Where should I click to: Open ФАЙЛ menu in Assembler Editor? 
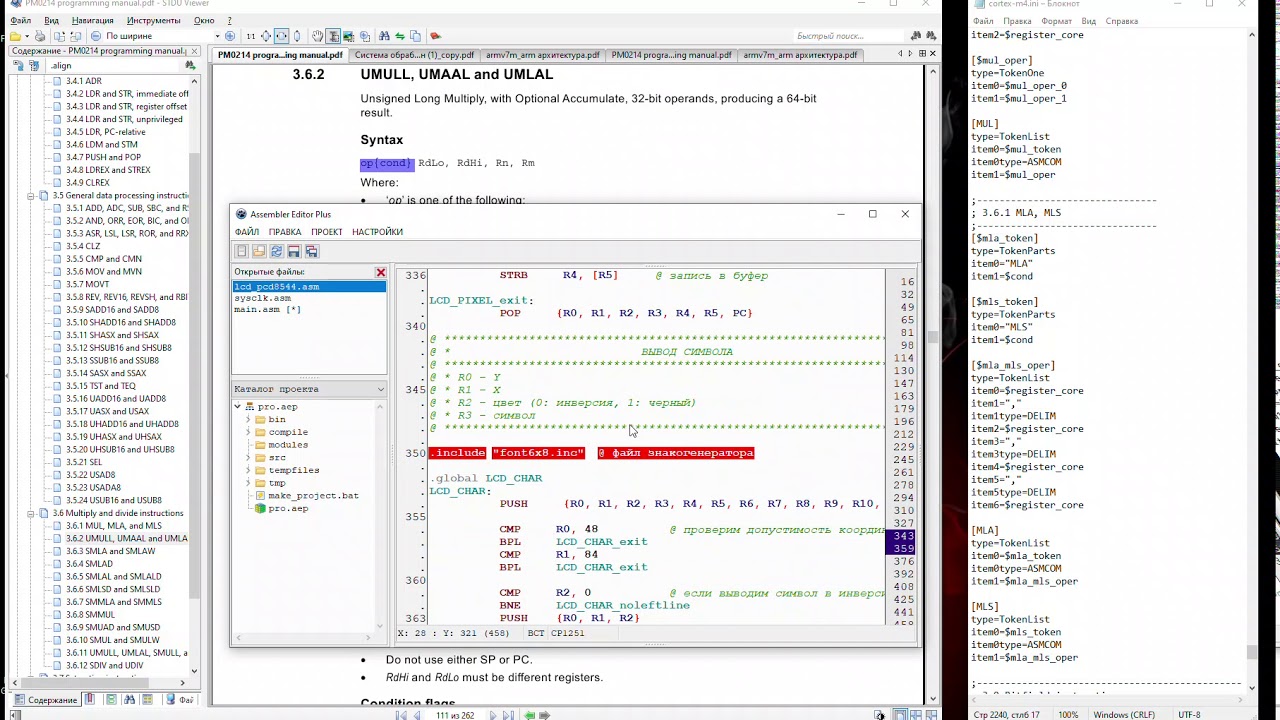click(x=246, y=232)
